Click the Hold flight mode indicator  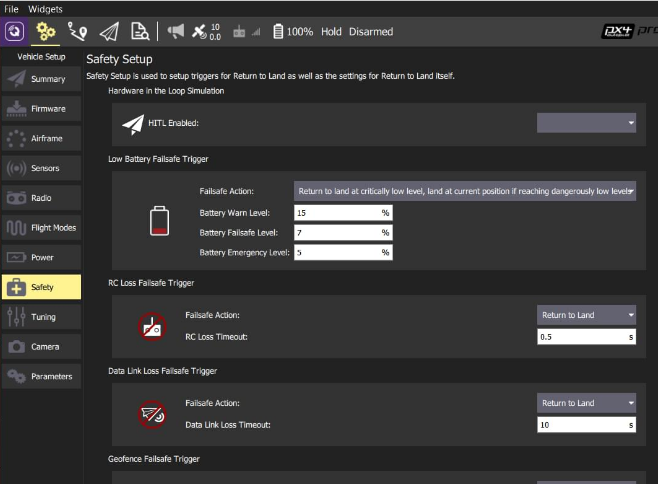331,32
